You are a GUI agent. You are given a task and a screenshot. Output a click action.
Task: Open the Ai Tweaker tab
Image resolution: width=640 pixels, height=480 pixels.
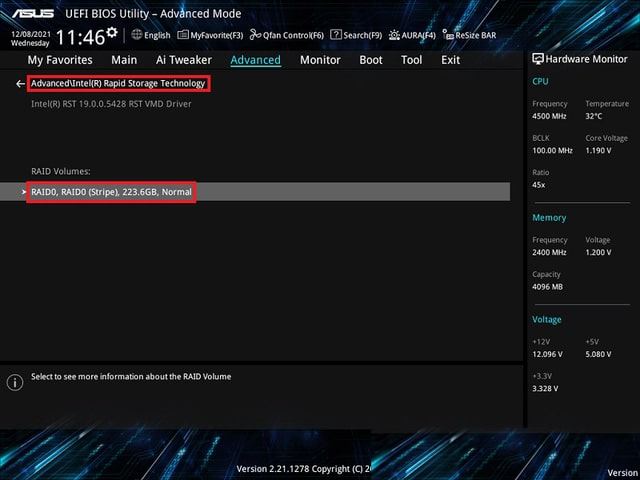click(184, 60)
